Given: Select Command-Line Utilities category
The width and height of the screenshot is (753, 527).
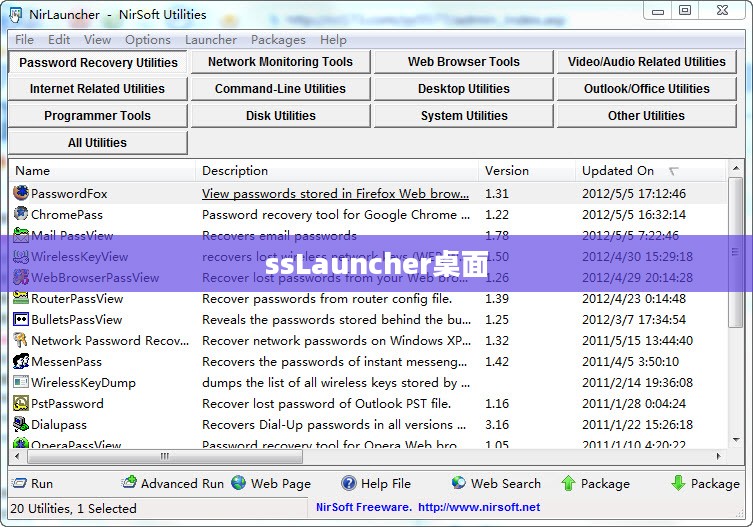Looking at the screenshot, I should coord(280,89).
